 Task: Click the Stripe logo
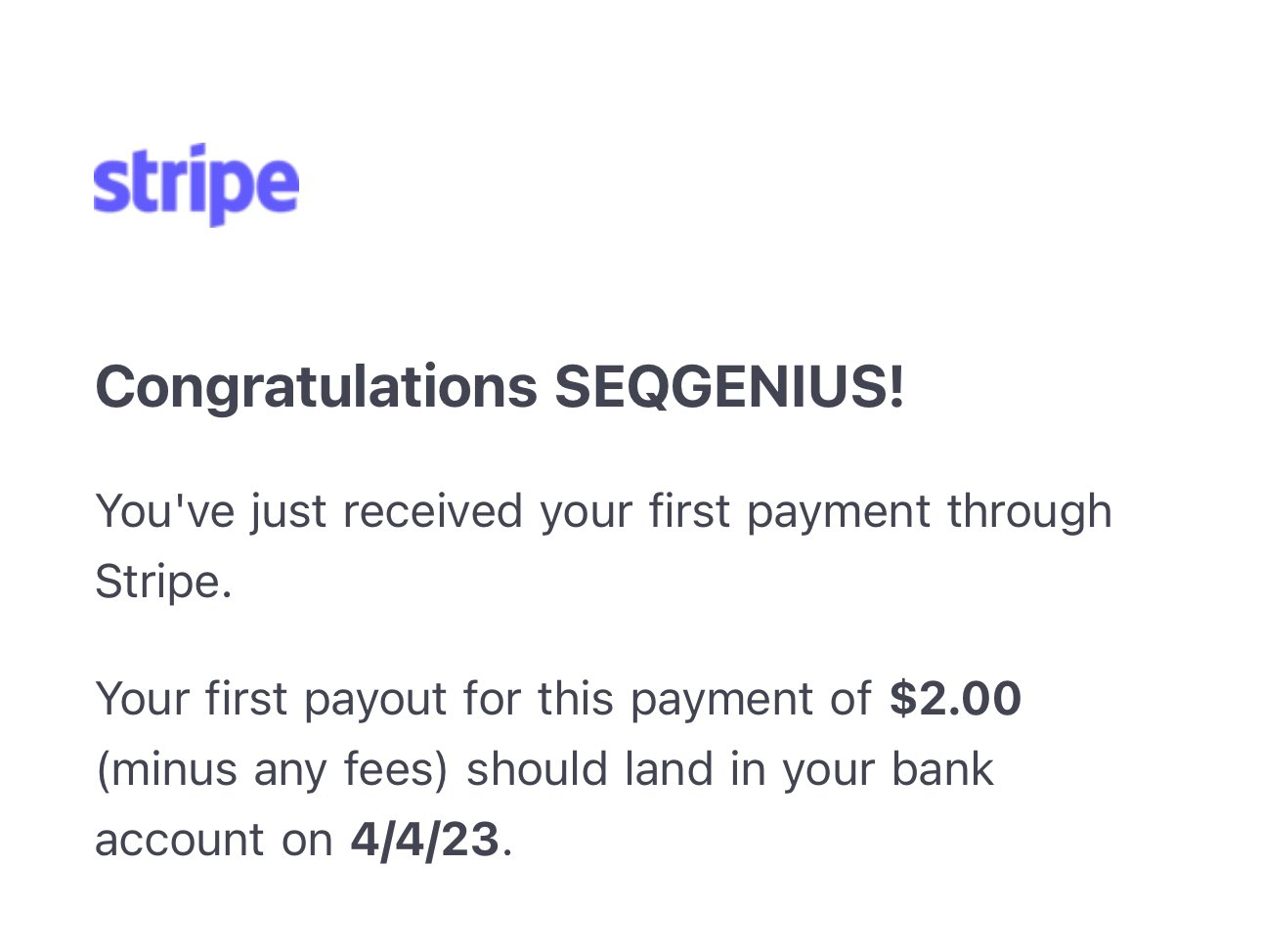pos(196,185)
